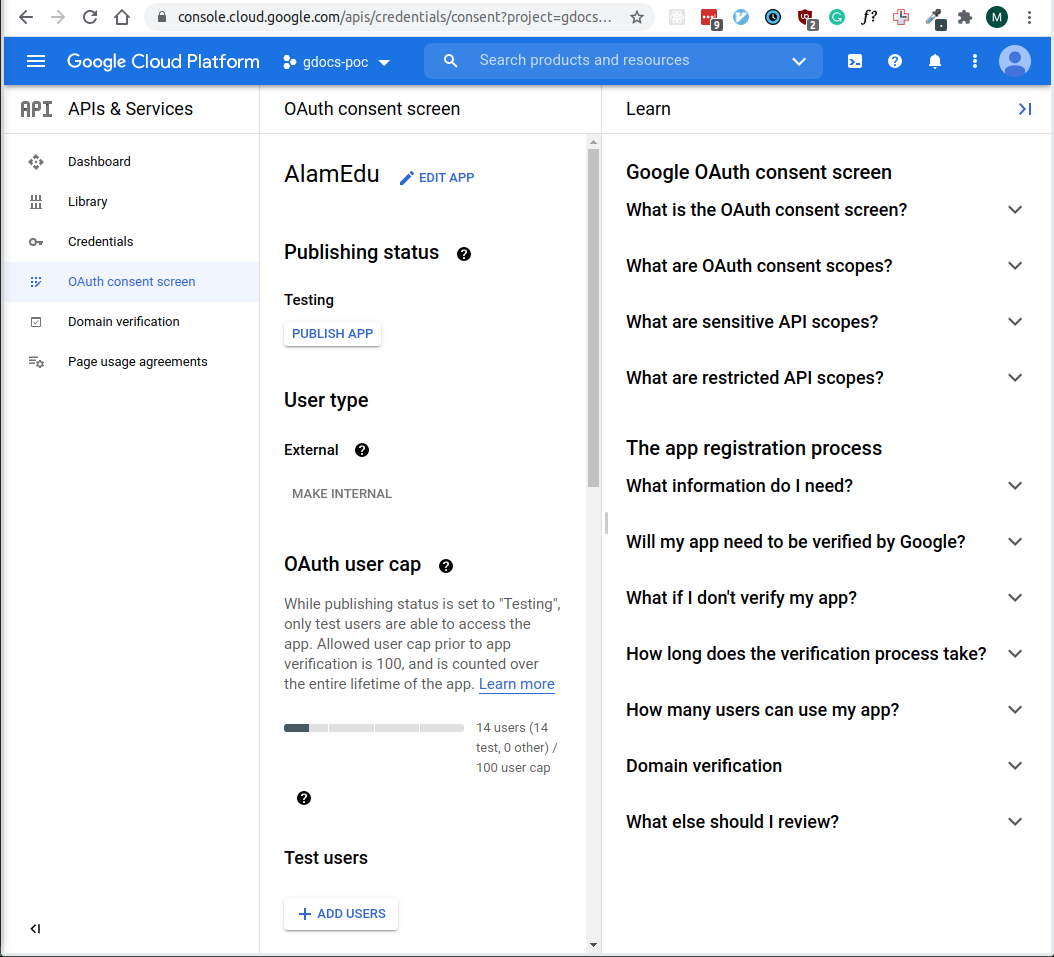Focus the Search products and resources field

click(x=623, y=60)
